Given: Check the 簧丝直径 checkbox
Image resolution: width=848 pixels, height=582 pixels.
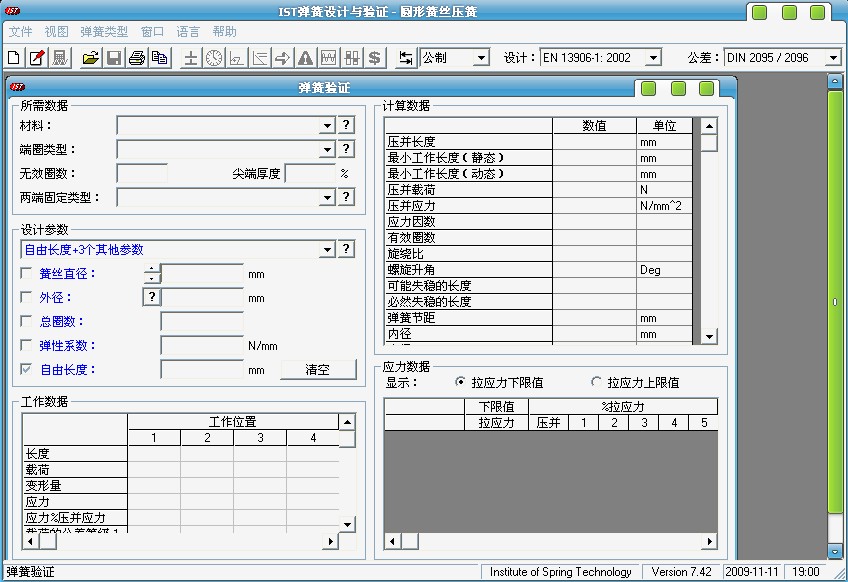Looking at the screenshot, I should point(25,273).
